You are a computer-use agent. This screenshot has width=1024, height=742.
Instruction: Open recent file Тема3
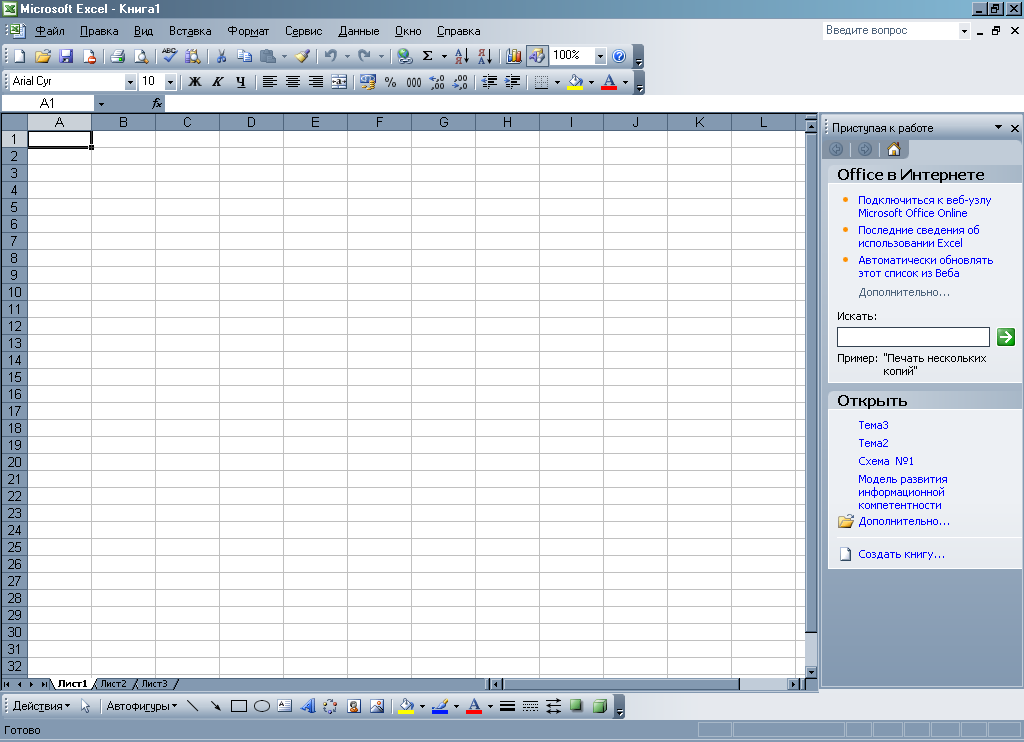873,425
